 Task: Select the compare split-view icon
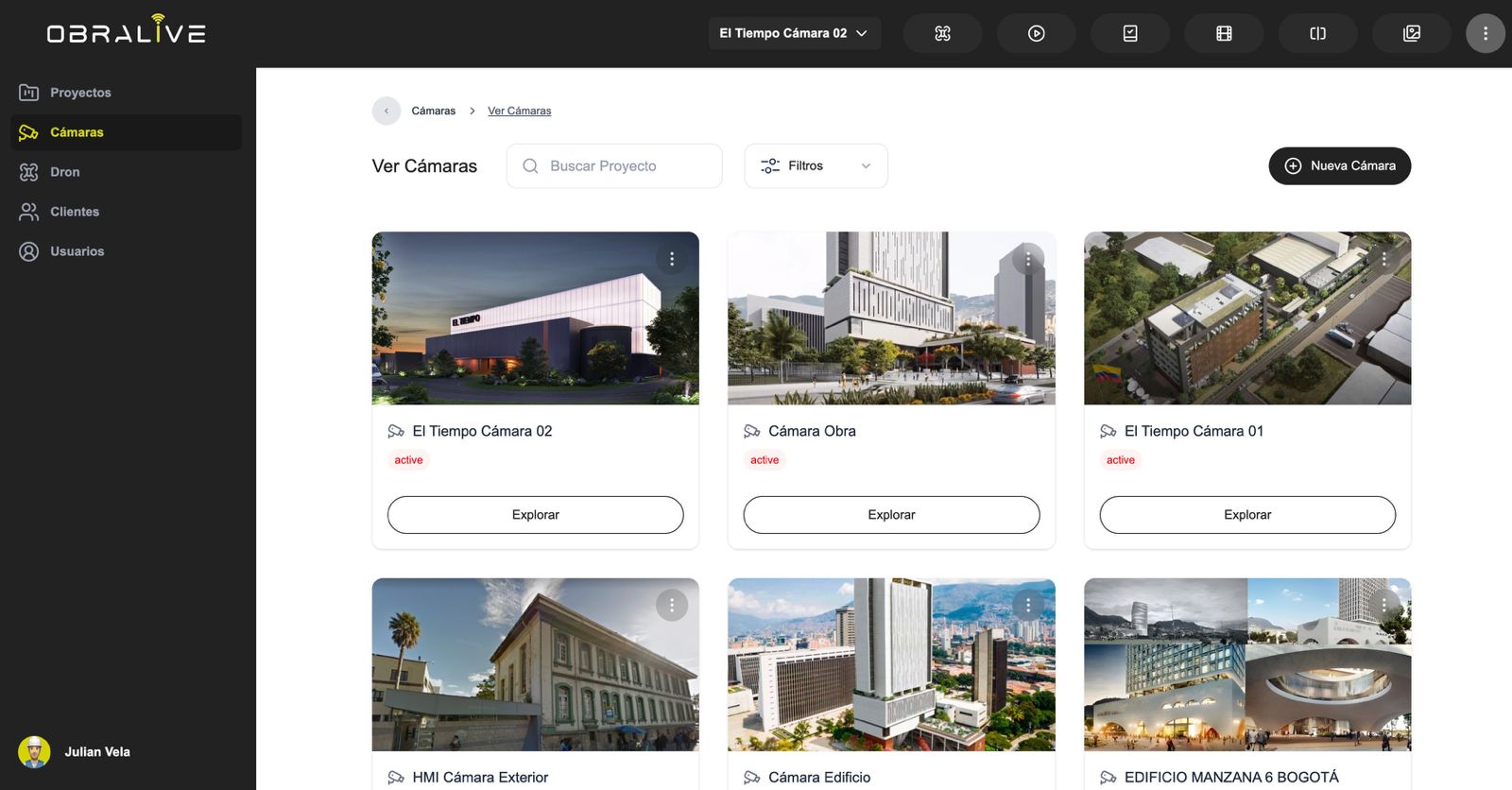1317,34
